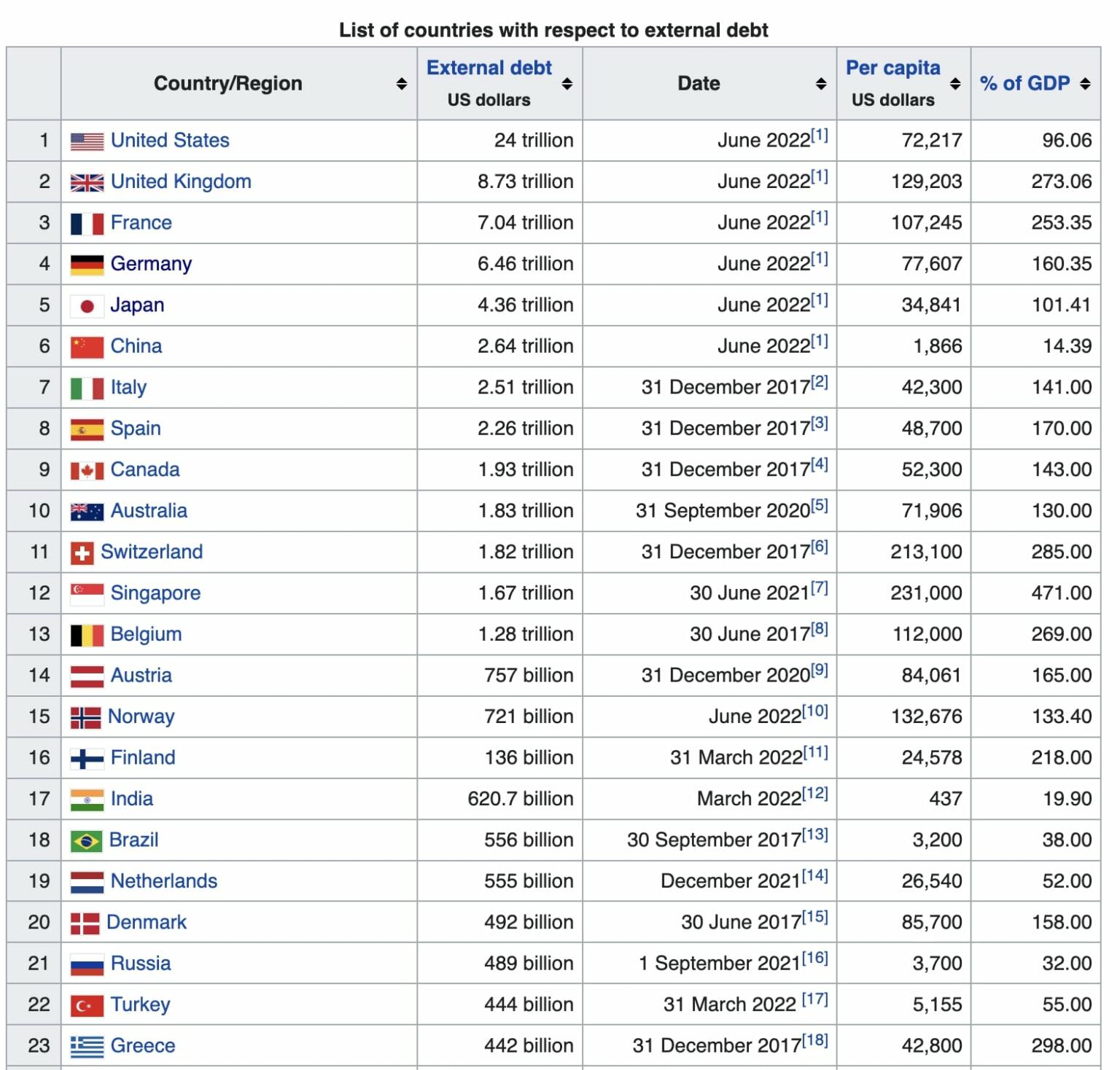This screenshot has height=1070, width=1120.
Task: Click the Turkey flag icon
Action: (x=87, y=1006)
